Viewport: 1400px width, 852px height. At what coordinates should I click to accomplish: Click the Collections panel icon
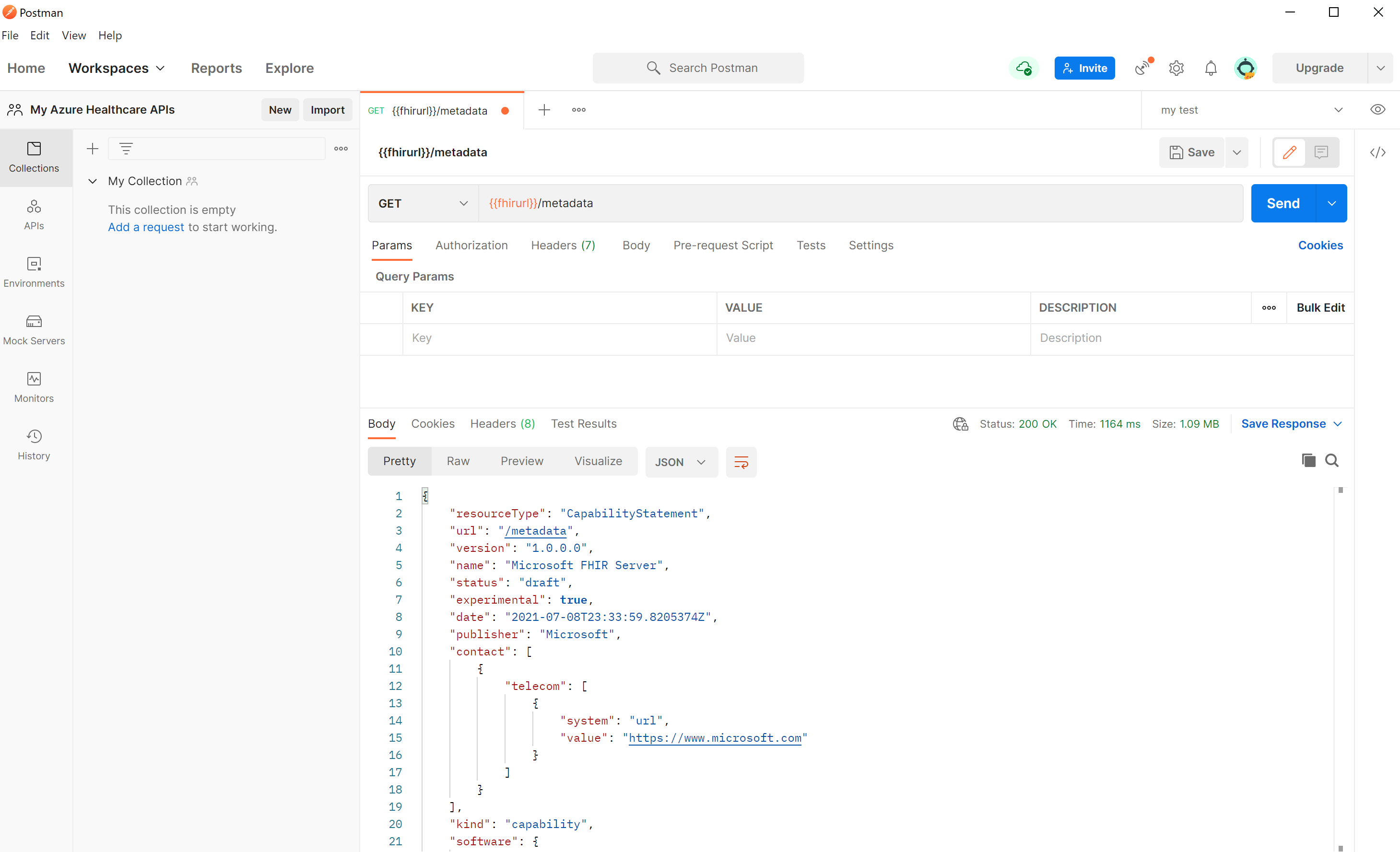[34, 156]
